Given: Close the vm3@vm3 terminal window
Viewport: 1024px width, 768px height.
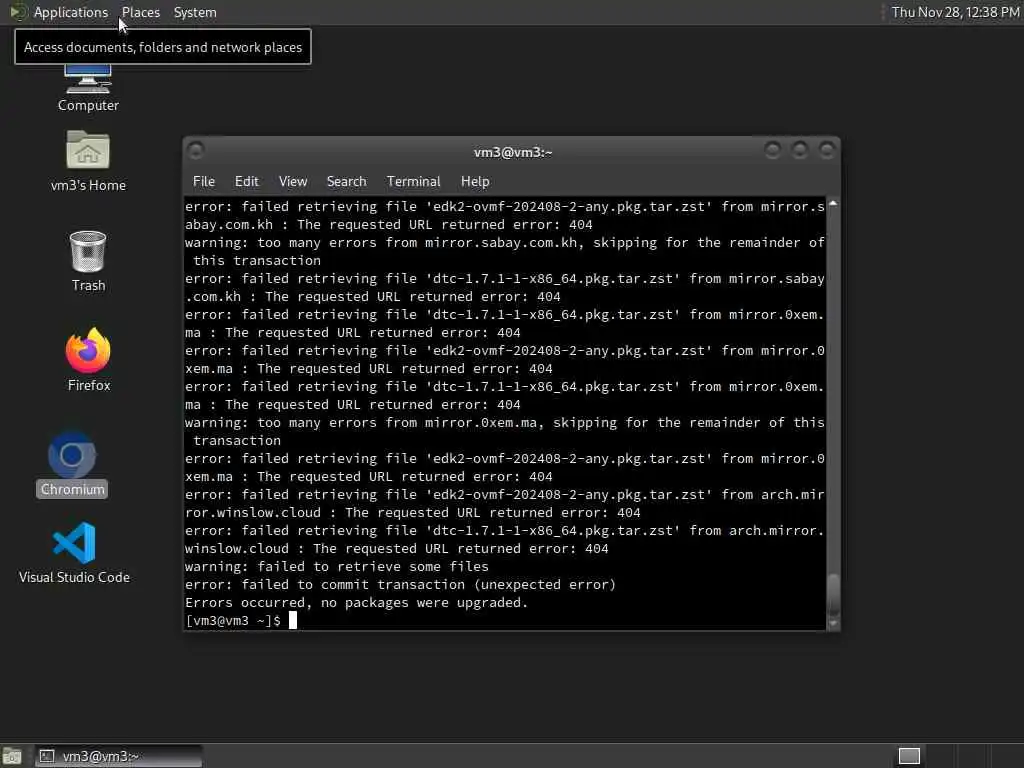Looking at the screenshot, I should 827,151.
